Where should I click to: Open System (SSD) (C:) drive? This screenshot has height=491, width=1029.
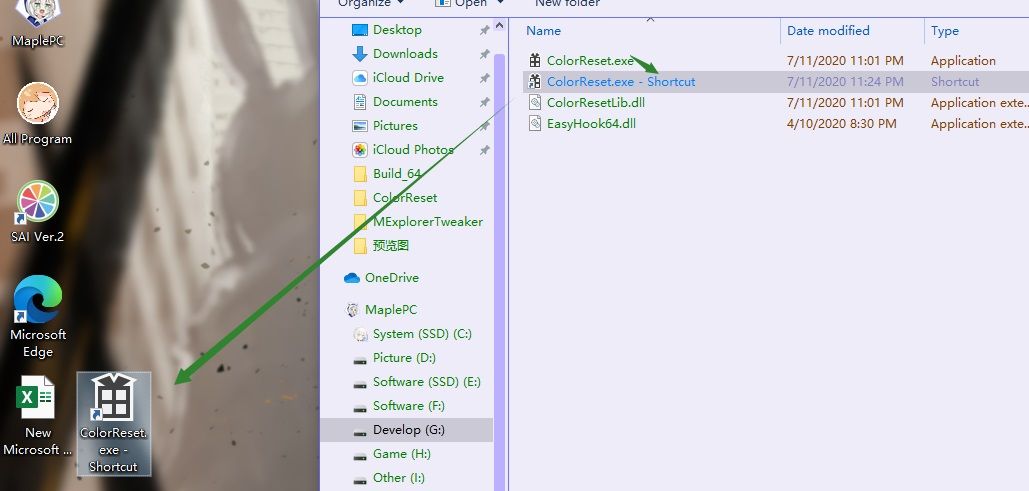pos(422,334)
